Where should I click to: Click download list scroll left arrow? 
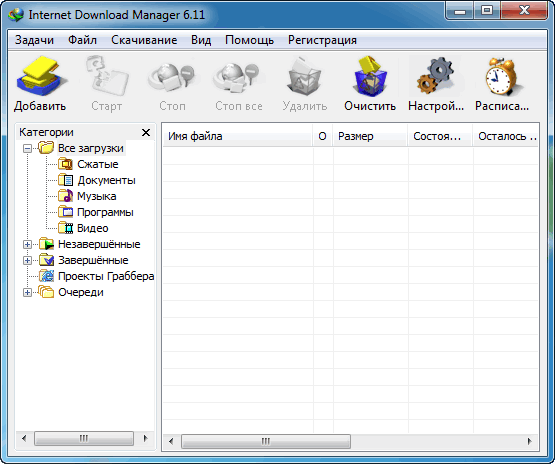click(171, 441)
